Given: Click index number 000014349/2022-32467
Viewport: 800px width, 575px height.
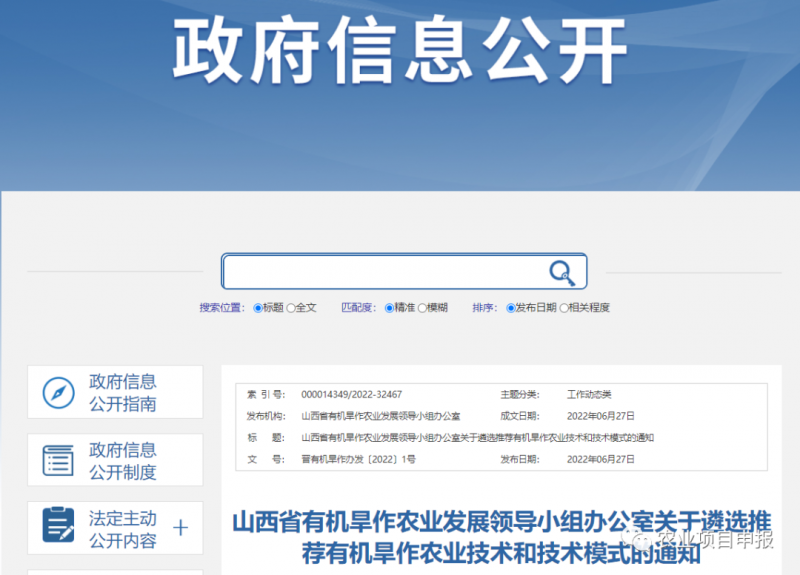Looking at the screenshot, I should pyautogui.click(x=352, y=394).
